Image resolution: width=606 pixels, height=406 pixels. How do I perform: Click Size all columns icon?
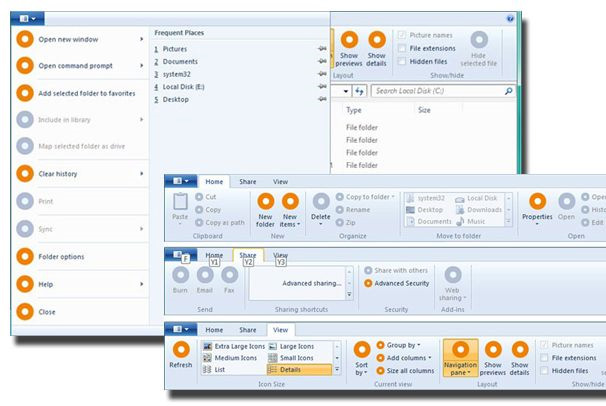point(382,370)
